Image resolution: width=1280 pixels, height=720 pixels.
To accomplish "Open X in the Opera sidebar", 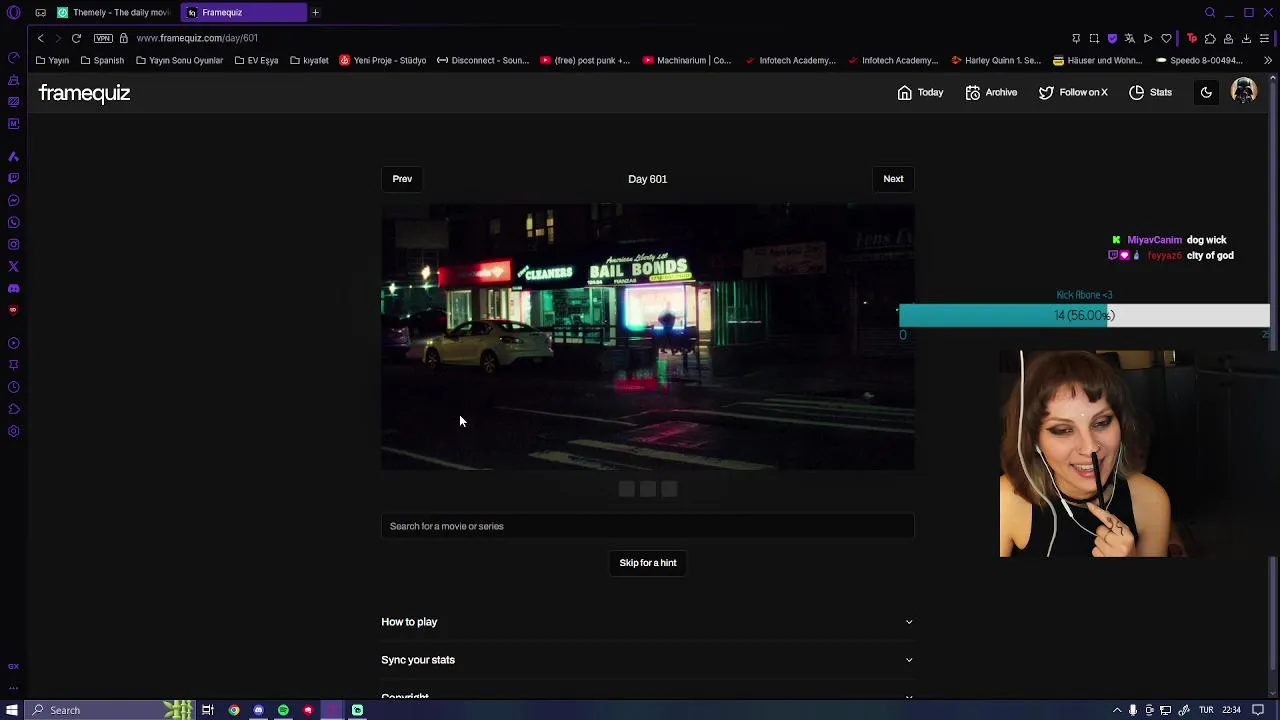I will click(x=13, y=266).
